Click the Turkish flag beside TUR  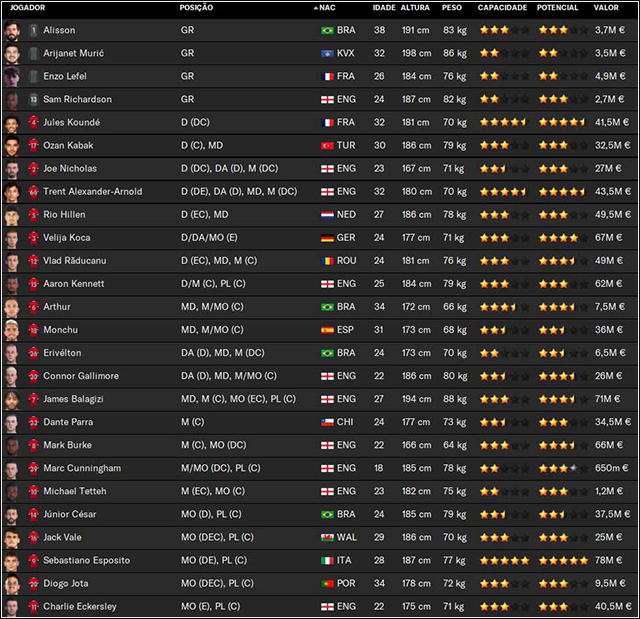coord(327,146)
